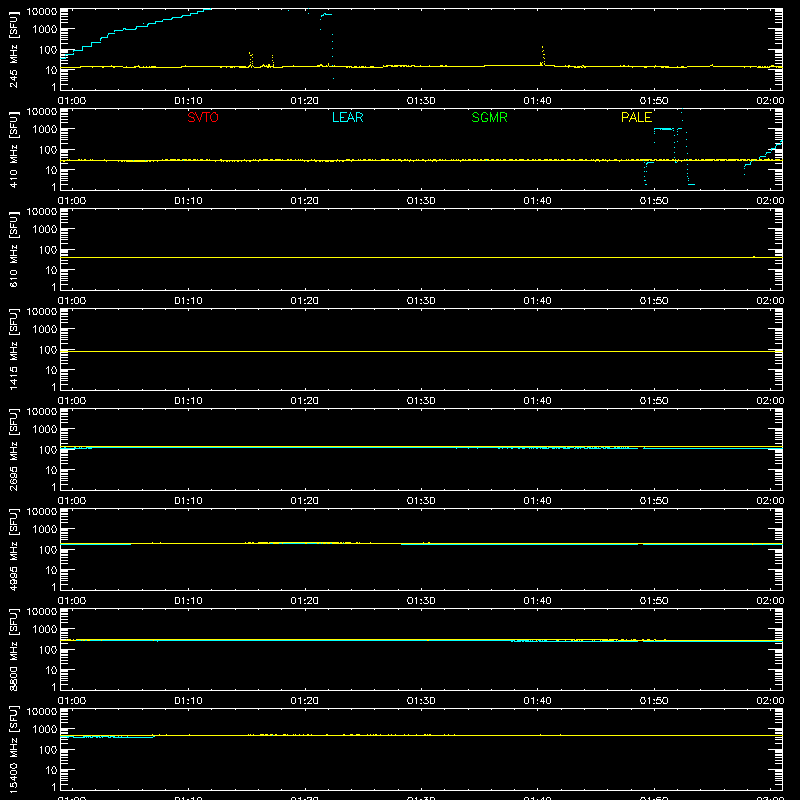Image resolution: width=800 pixels, height=800 pixels.
Task: Click the 100 y-axis label of the 610 MHz plot
Action: [48, 250]
